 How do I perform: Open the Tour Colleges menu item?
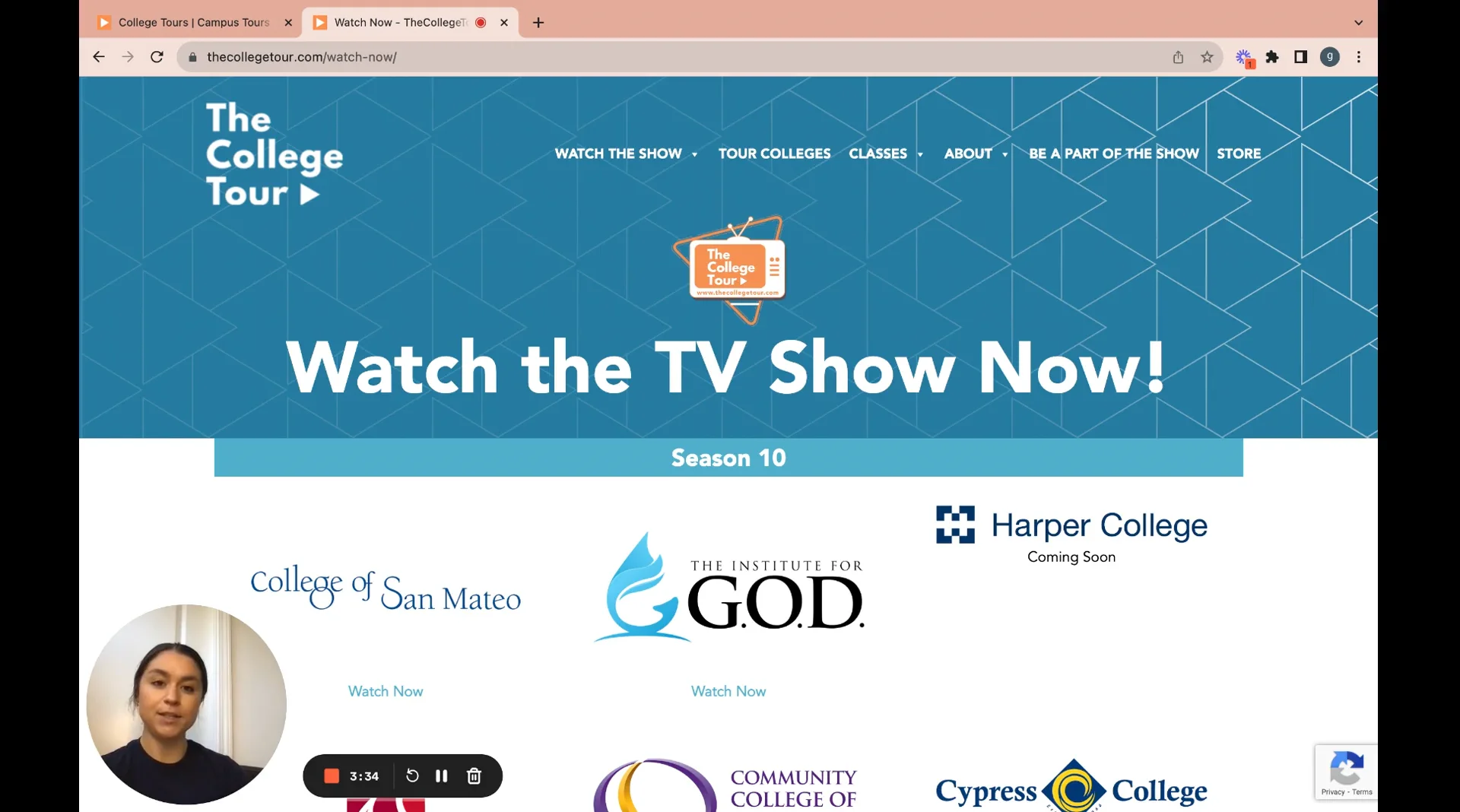click(774, 154)
